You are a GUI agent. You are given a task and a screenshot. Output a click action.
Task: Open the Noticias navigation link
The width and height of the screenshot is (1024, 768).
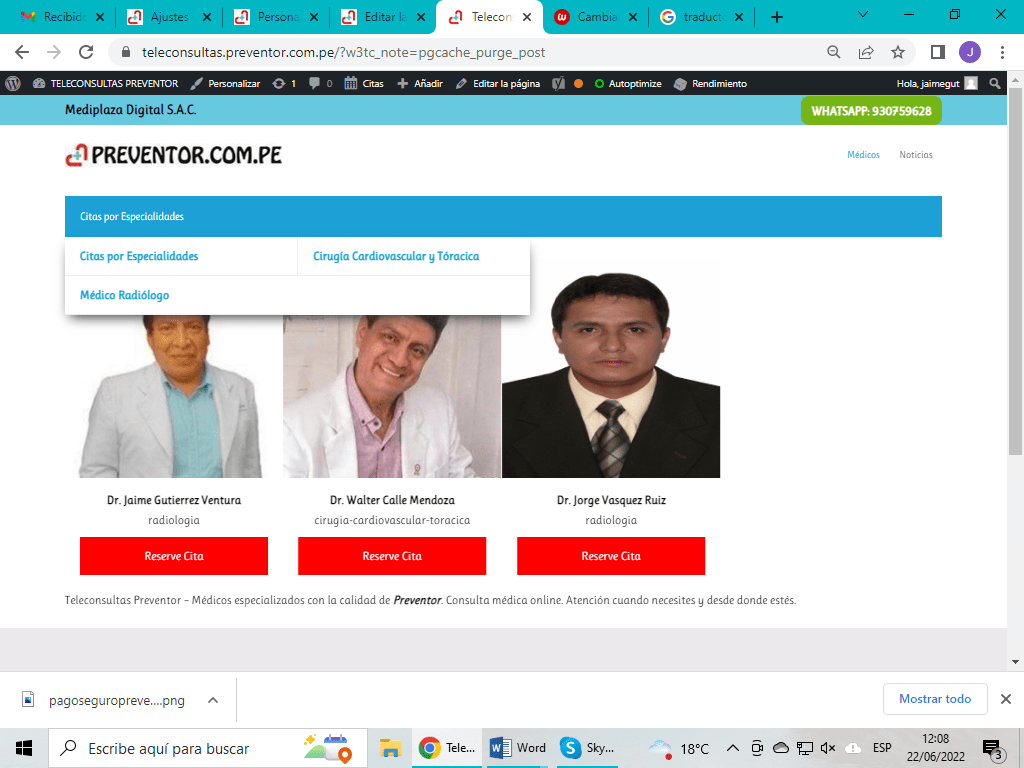(916, 155)
